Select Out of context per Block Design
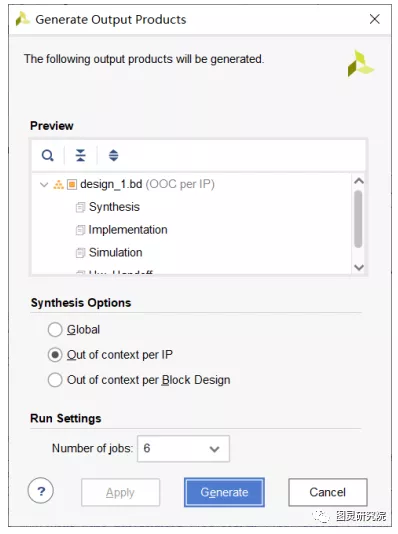The width and height of the screenshot is (398, 534). tap(55, 380)
